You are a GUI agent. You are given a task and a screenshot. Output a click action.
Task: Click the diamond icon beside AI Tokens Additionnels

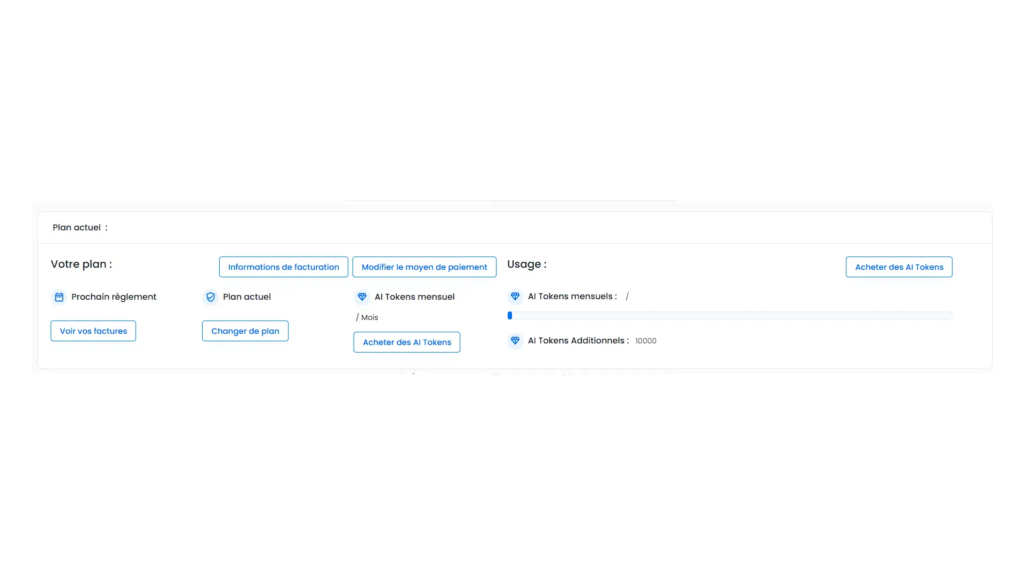515,341
